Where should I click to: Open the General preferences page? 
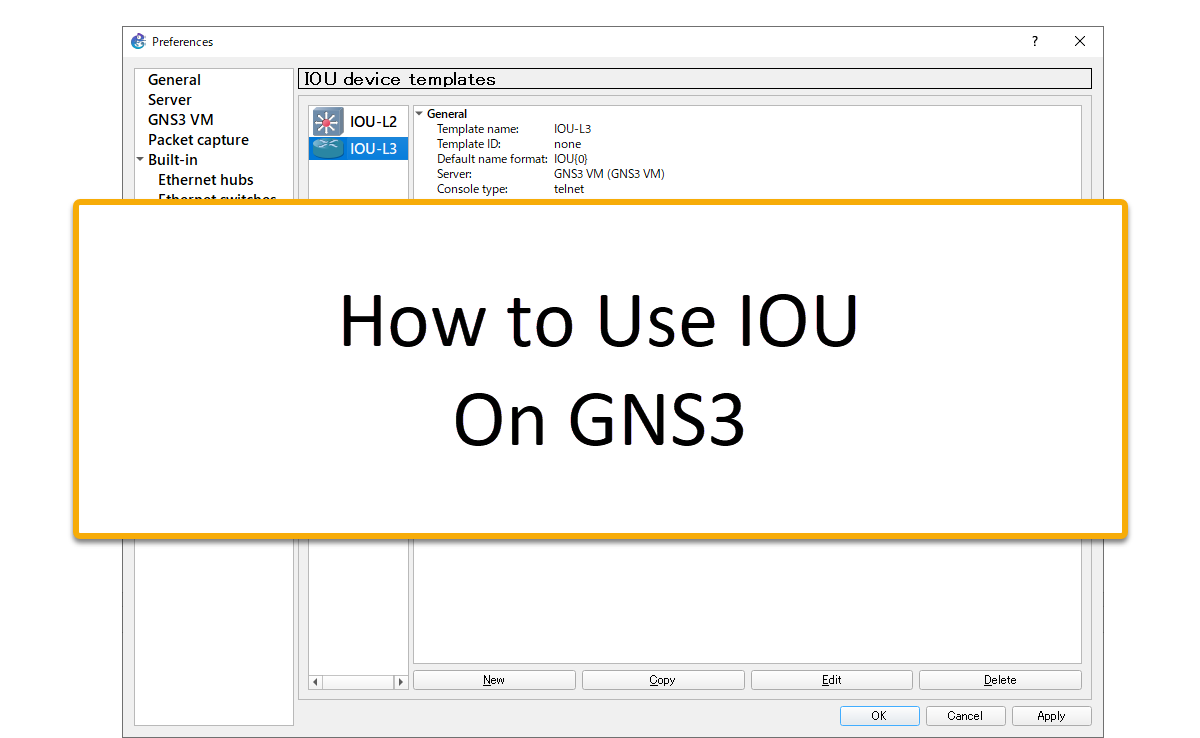(174, 80)
